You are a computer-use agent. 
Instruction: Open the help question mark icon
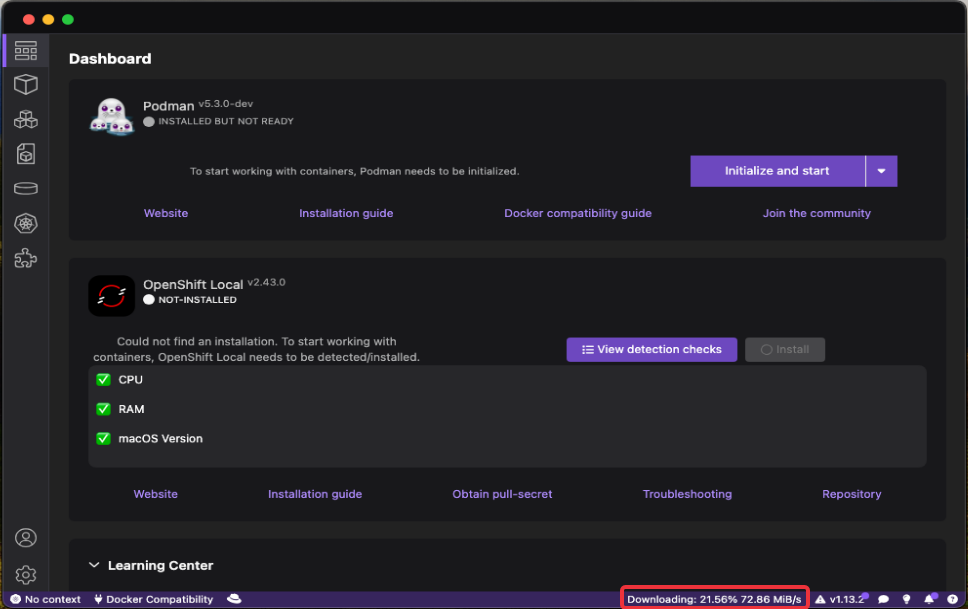953,599
